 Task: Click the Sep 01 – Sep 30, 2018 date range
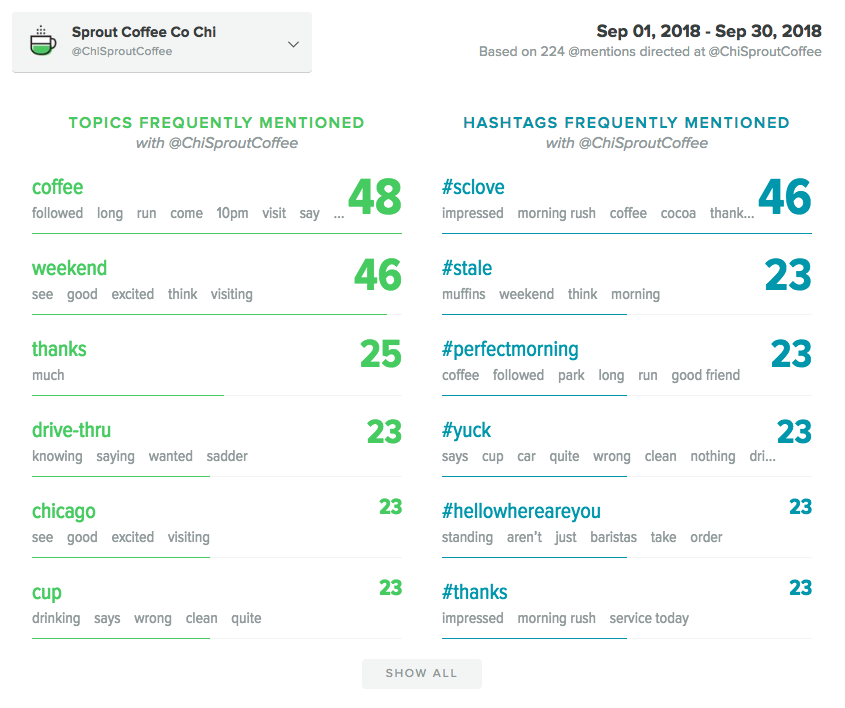[708, 32]
